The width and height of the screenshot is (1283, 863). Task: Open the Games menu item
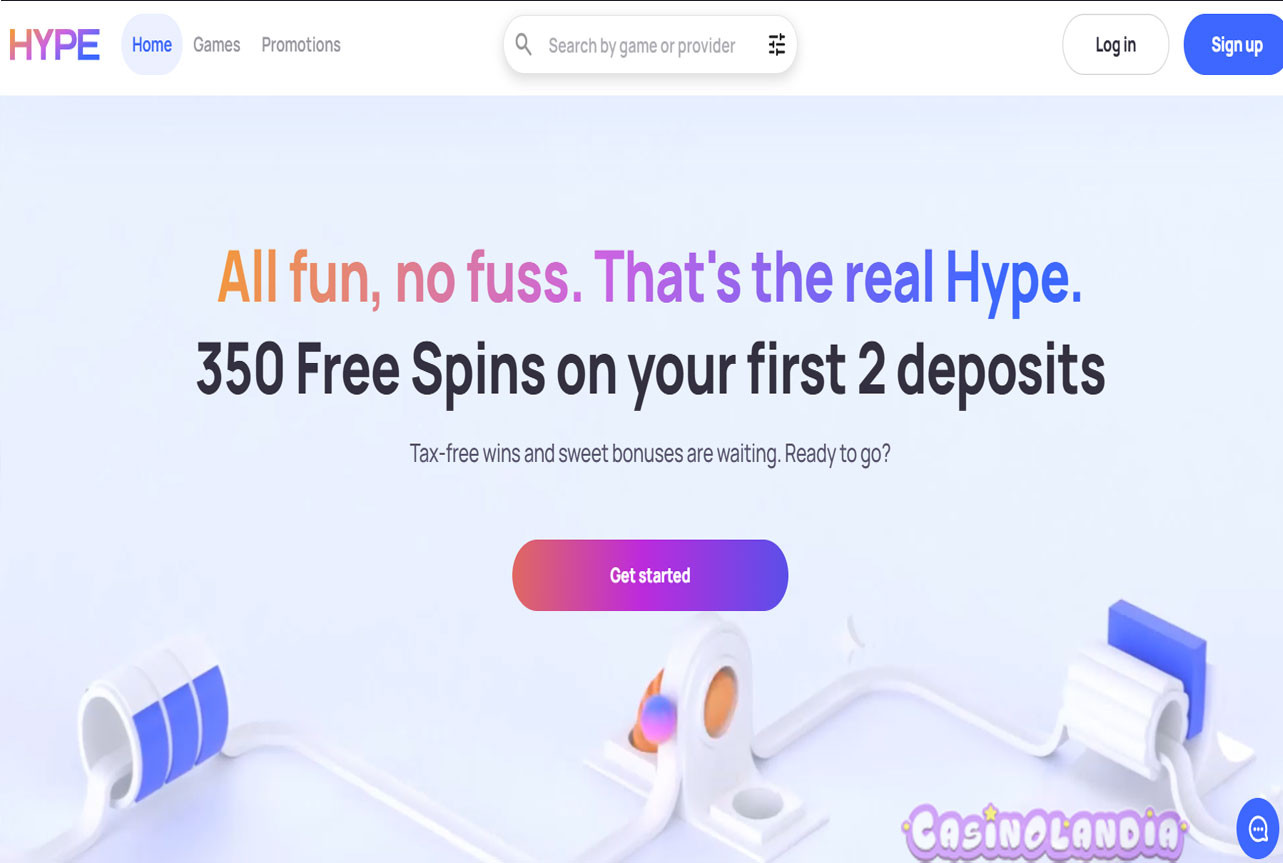tap(217, 45)
